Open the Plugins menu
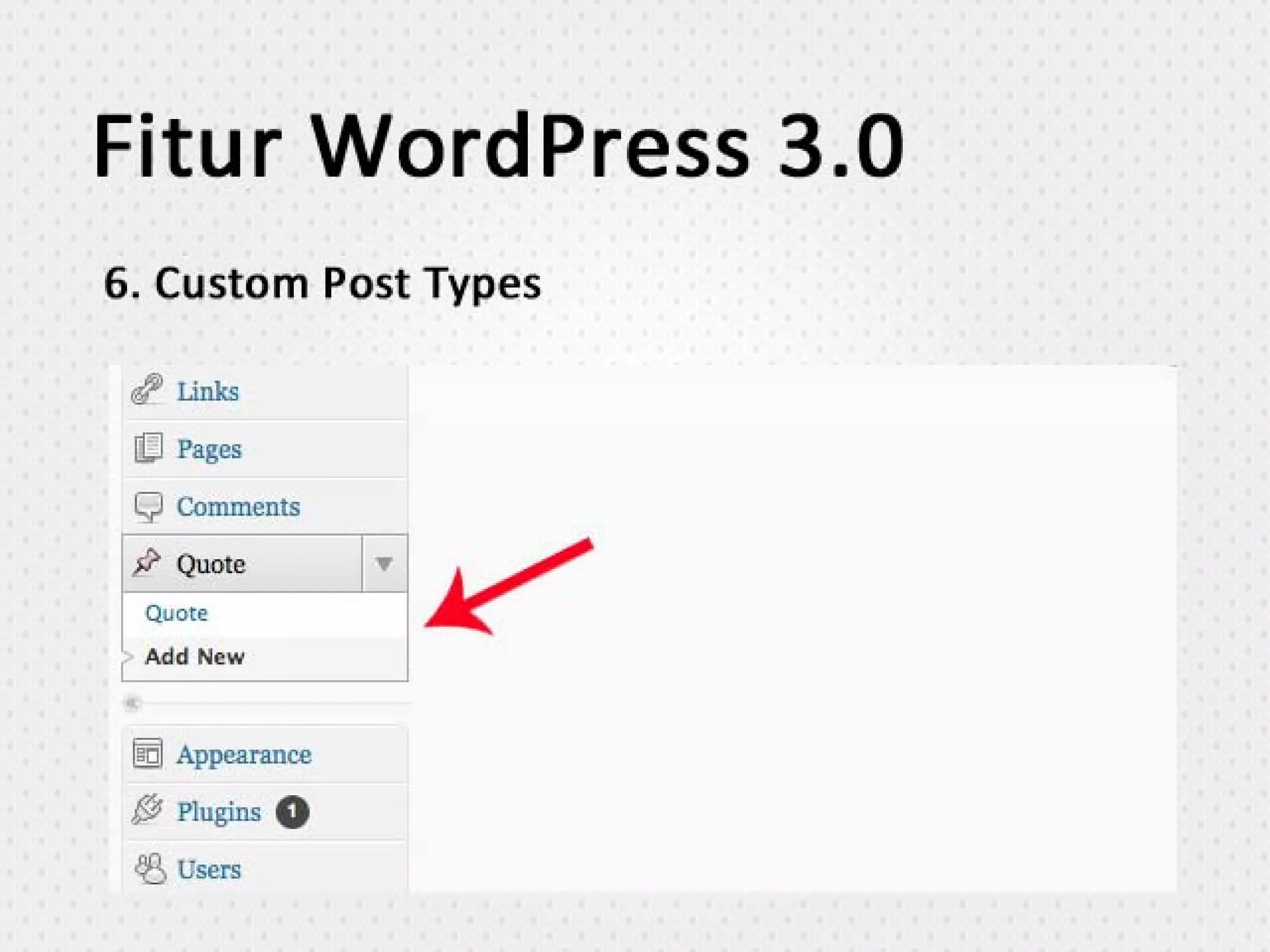 [219, 813]
